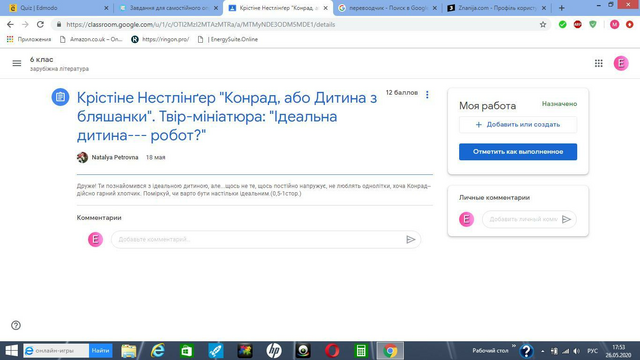Reload the page with the refresh icon
The height and width of the screenshot is (360, 640).
[x=40, y=24]
